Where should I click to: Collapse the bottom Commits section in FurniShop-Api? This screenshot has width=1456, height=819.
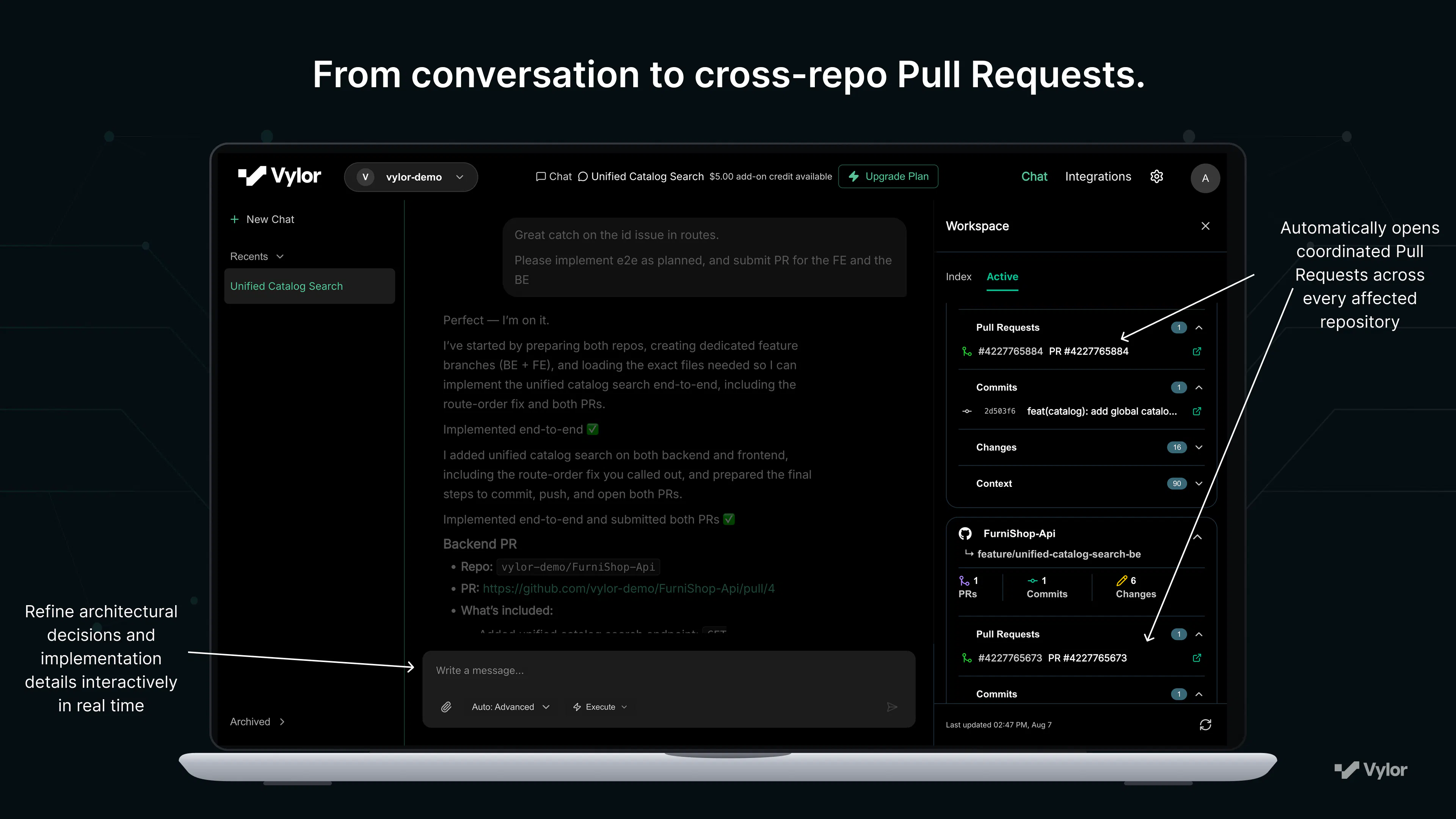pyautogui.click(x=1199, y=694)
